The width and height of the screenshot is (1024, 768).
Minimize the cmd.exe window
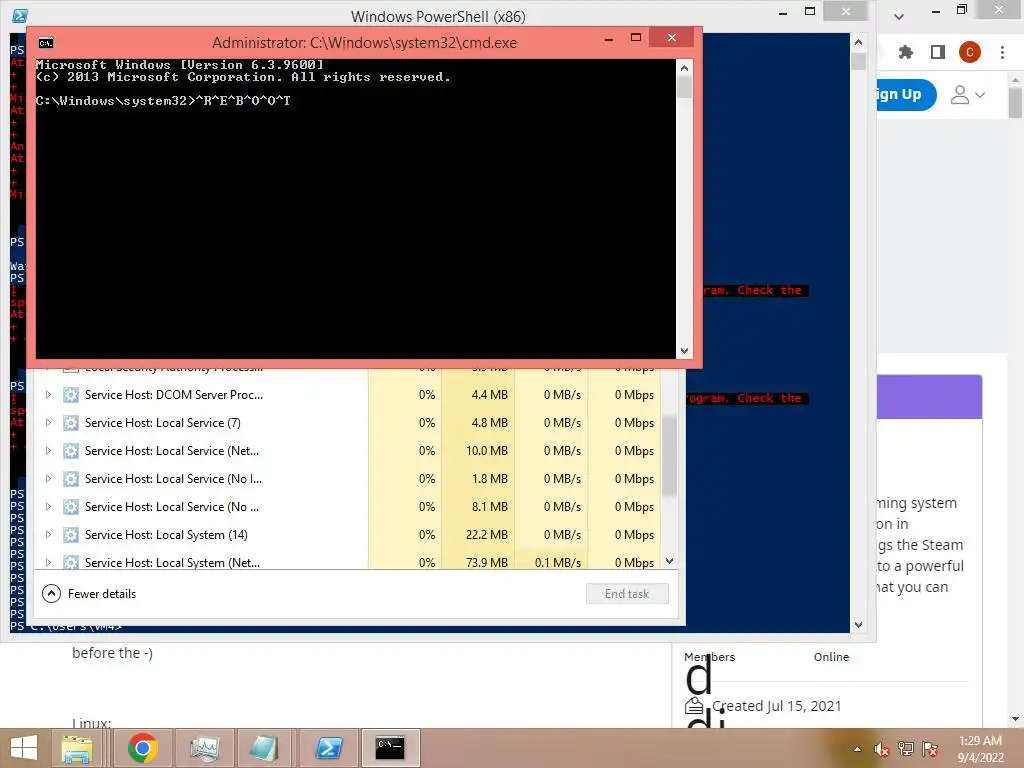pyautogui.click(x=609, y=39)
